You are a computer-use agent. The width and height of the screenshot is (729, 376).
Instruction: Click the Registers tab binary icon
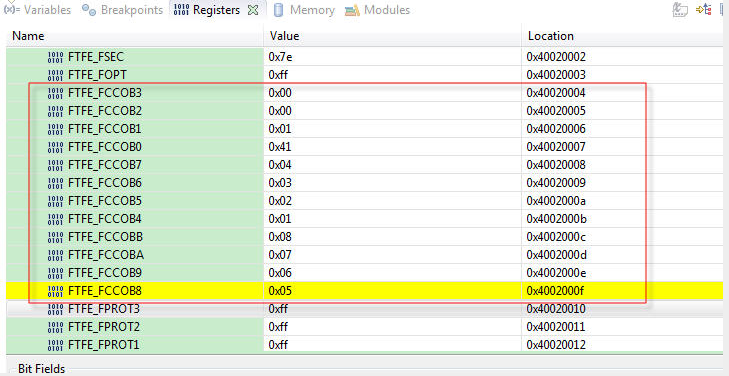pyautogui.click(x=181, y=10)
